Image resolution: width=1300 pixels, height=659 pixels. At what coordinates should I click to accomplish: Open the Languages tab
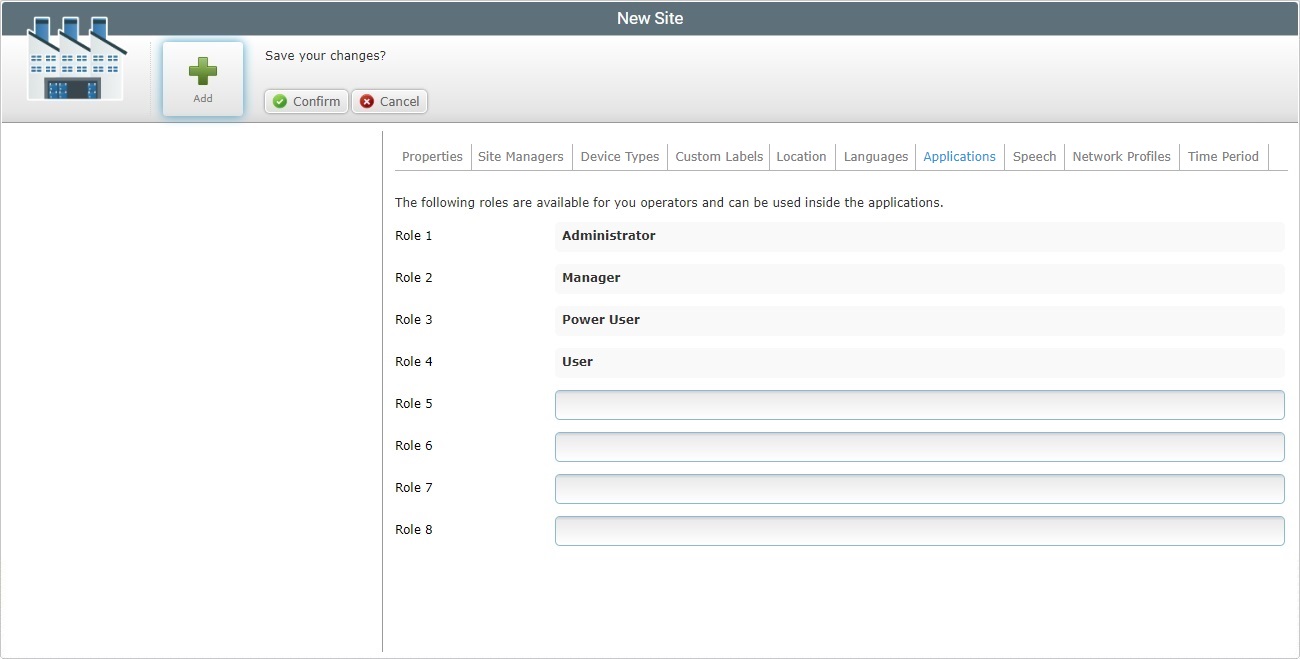click(875, 156)
